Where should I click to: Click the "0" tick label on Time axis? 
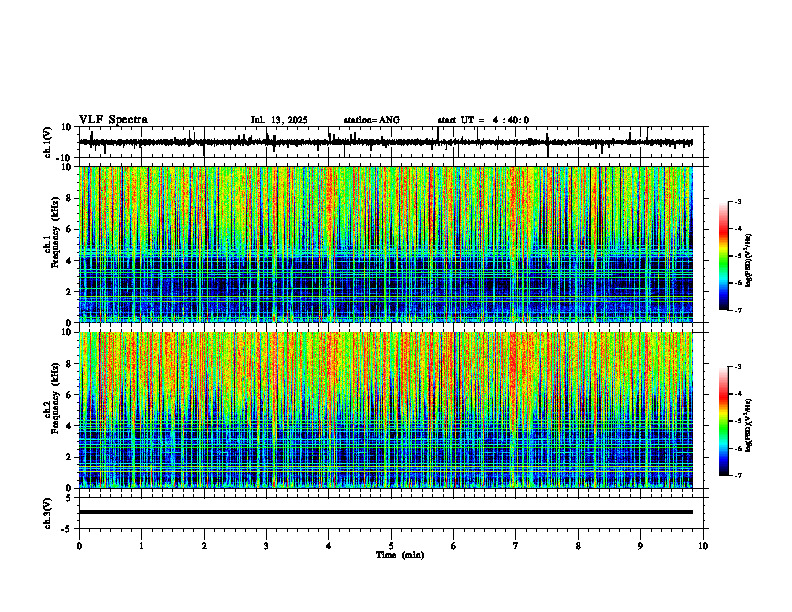click(x=79, y=546)
